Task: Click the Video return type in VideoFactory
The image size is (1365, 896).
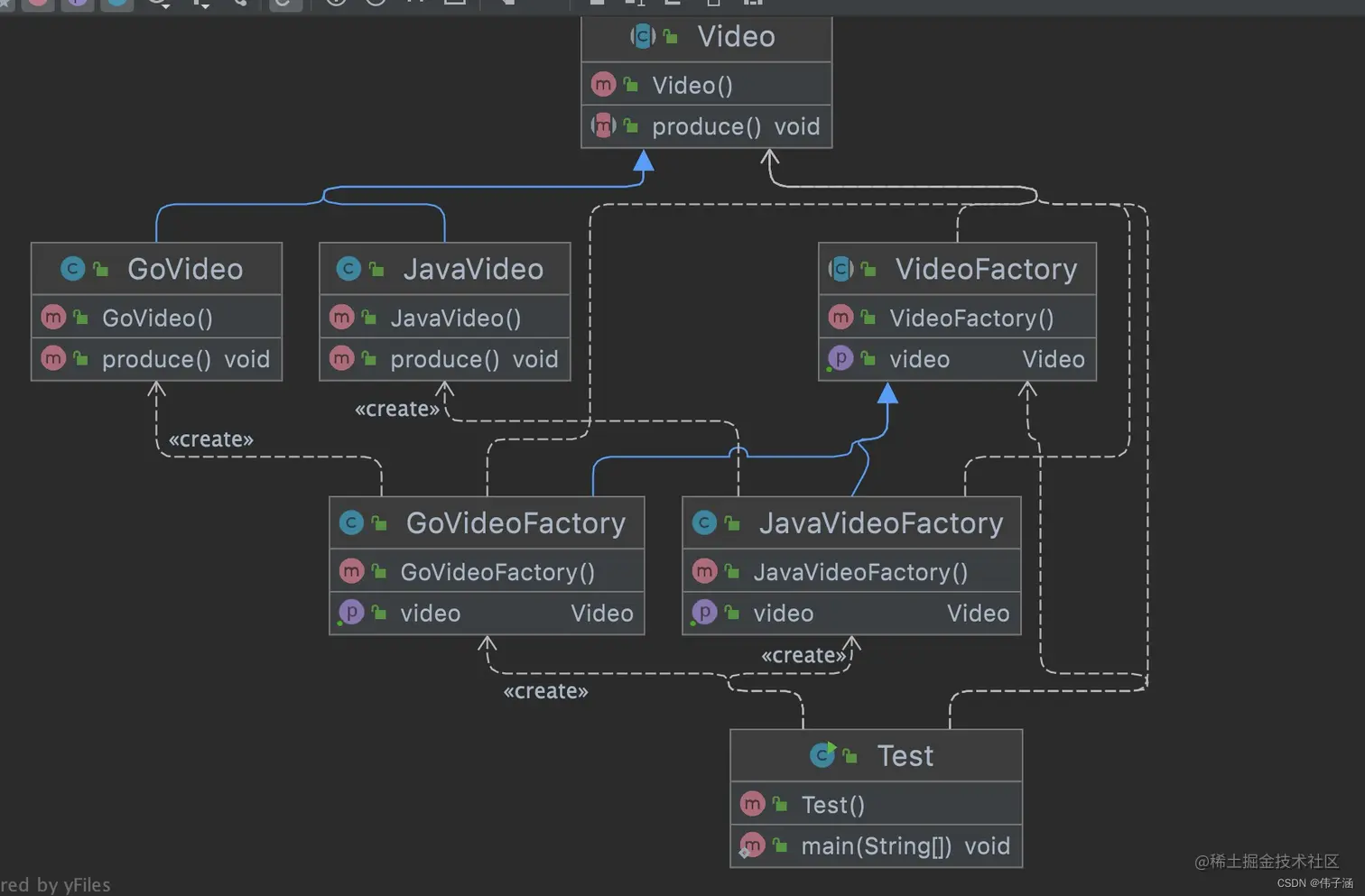Action: [1054, 359]
